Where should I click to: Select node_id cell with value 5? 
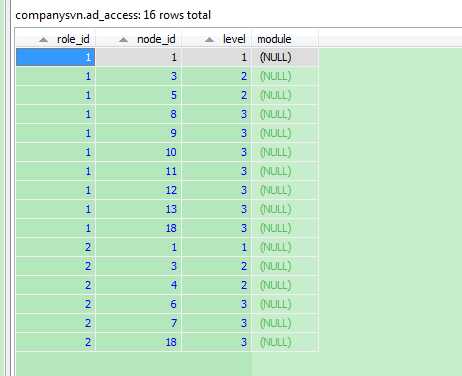coord(139,95)
